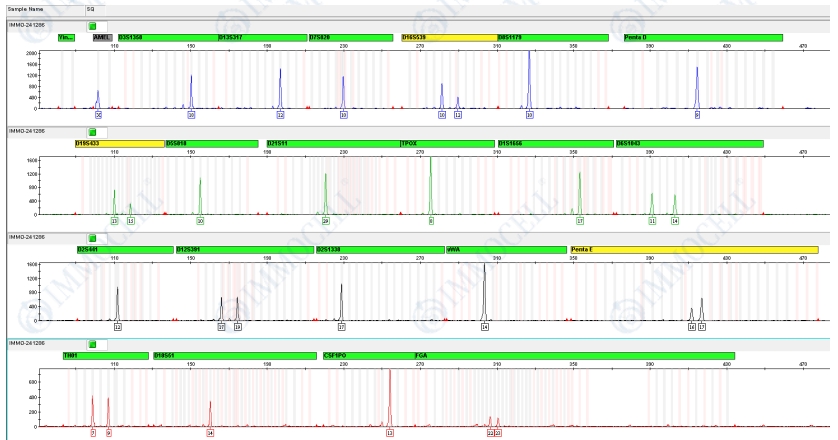Click allele label 29 under the D21S11 peak

tap(325, 221)
